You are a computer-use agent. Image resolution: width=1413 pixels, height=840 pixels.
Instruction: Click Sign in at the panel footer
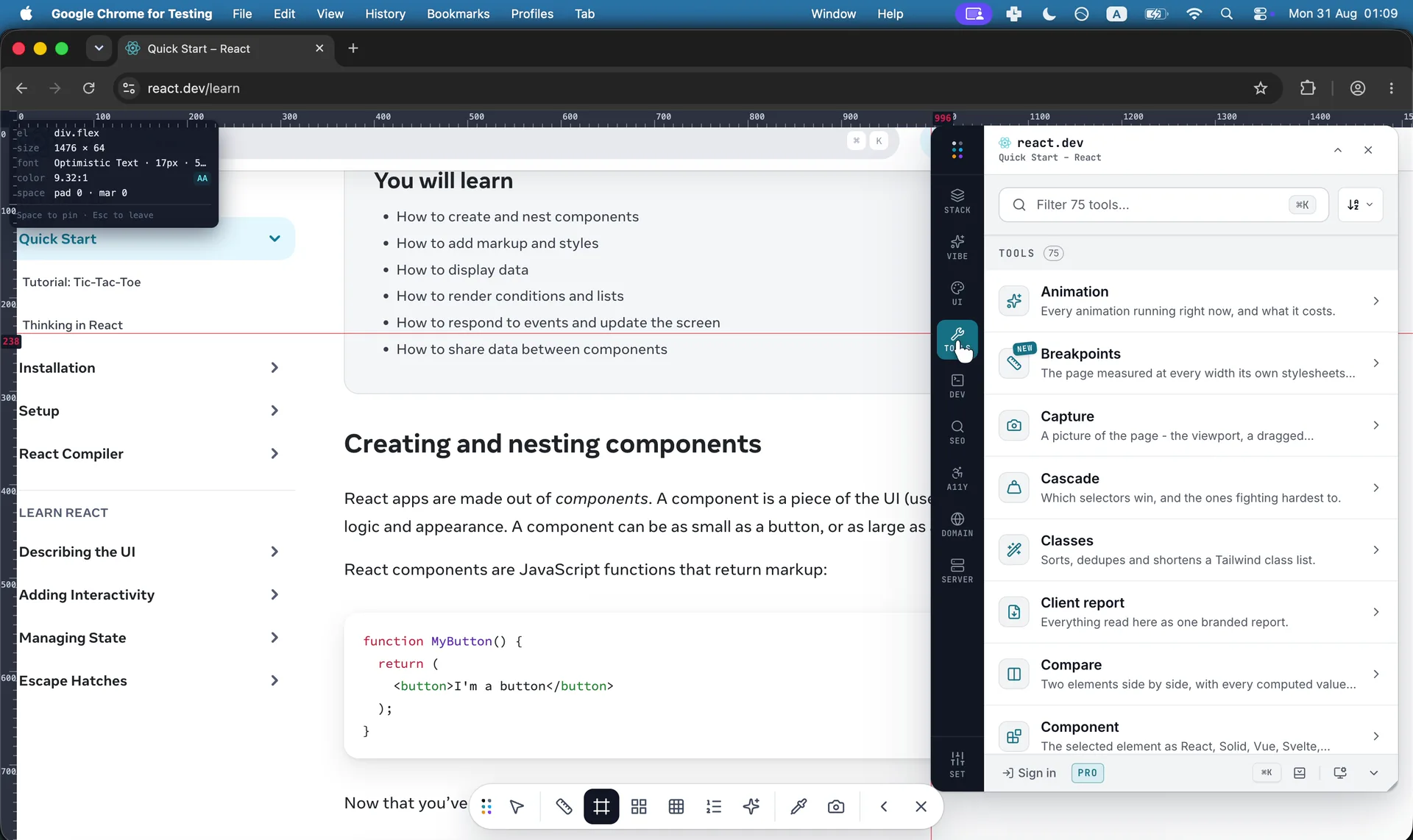point(1029,773)
